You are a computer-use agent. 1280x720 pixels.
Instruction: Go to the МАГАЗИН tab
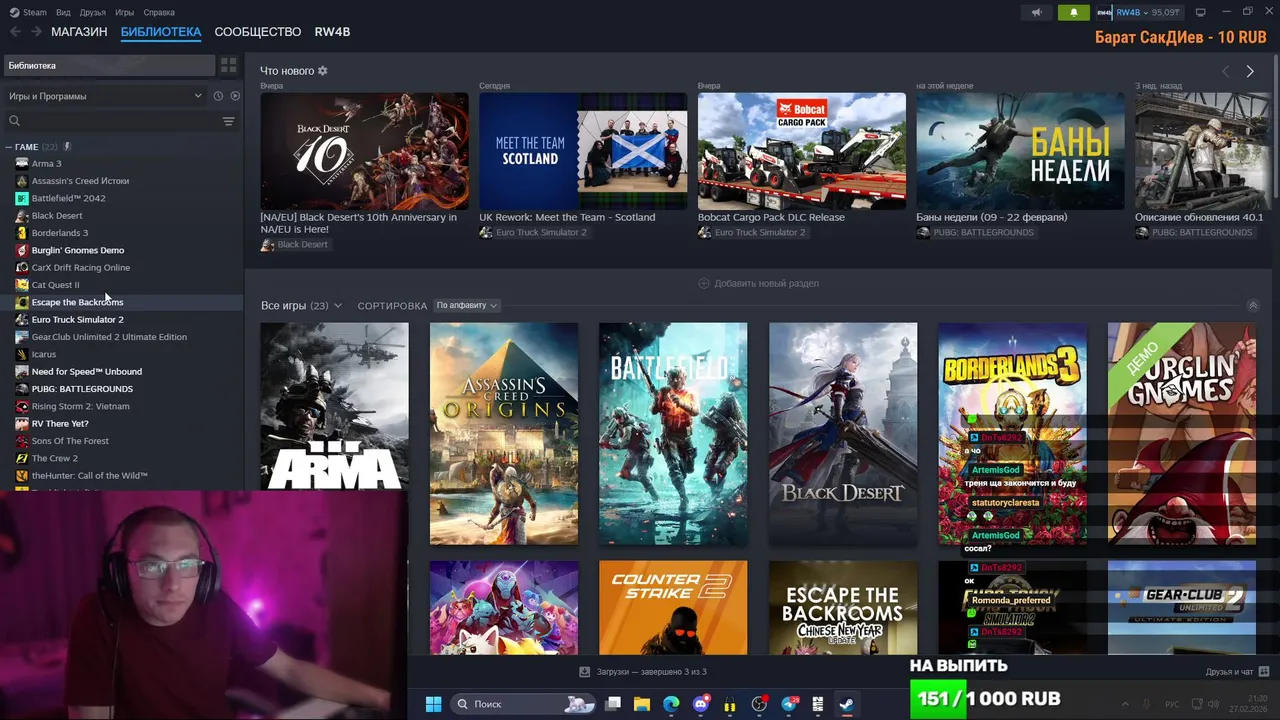coord(79,32)
